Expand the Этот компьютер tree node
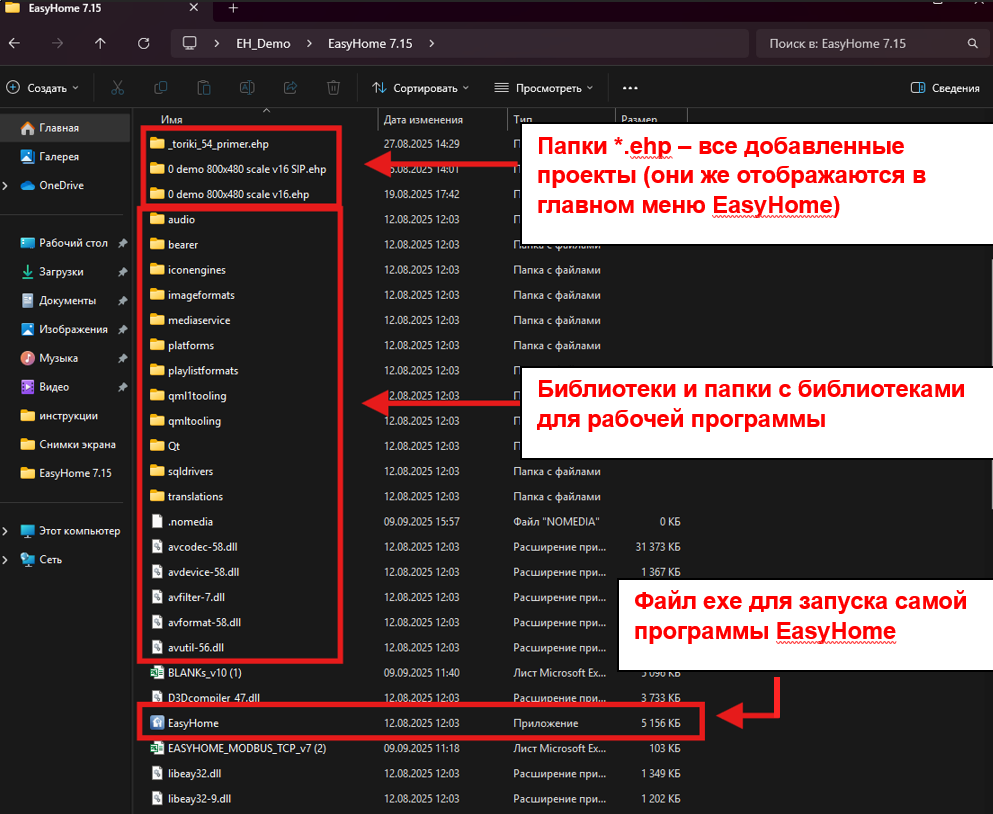 [x=6, y=531]
